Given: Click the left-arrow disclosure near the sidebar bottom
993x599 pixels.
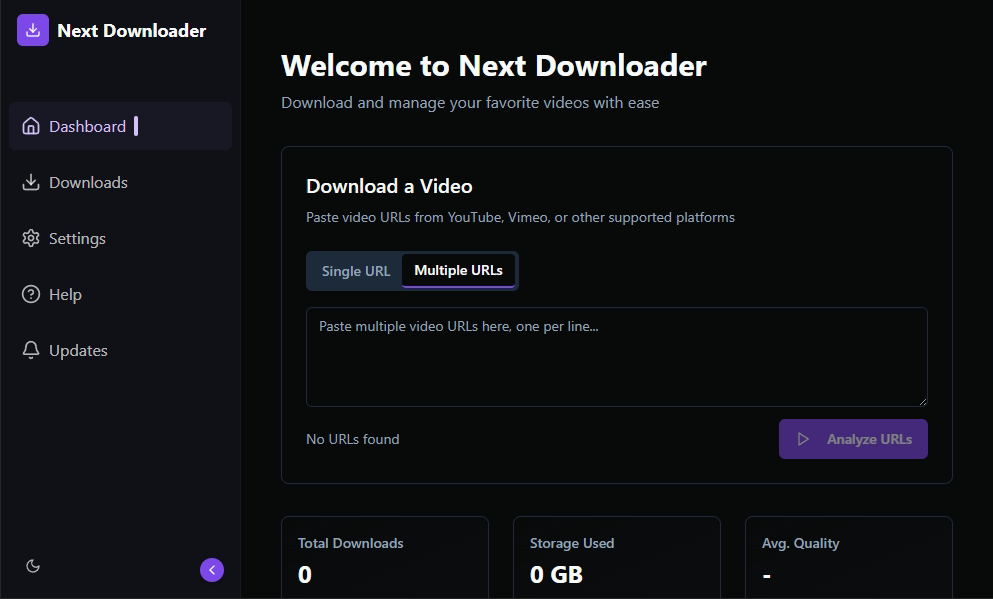Looking at the screenshot, I should (211, 569).
